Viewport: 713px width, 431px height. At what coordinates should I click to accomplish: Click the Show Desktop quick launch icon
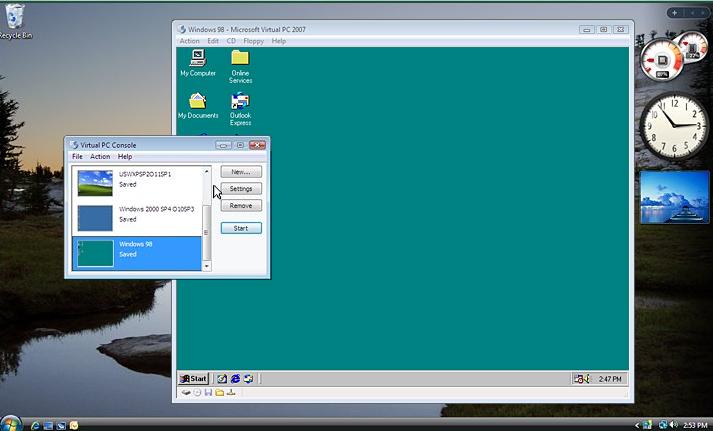coord(222,378)
